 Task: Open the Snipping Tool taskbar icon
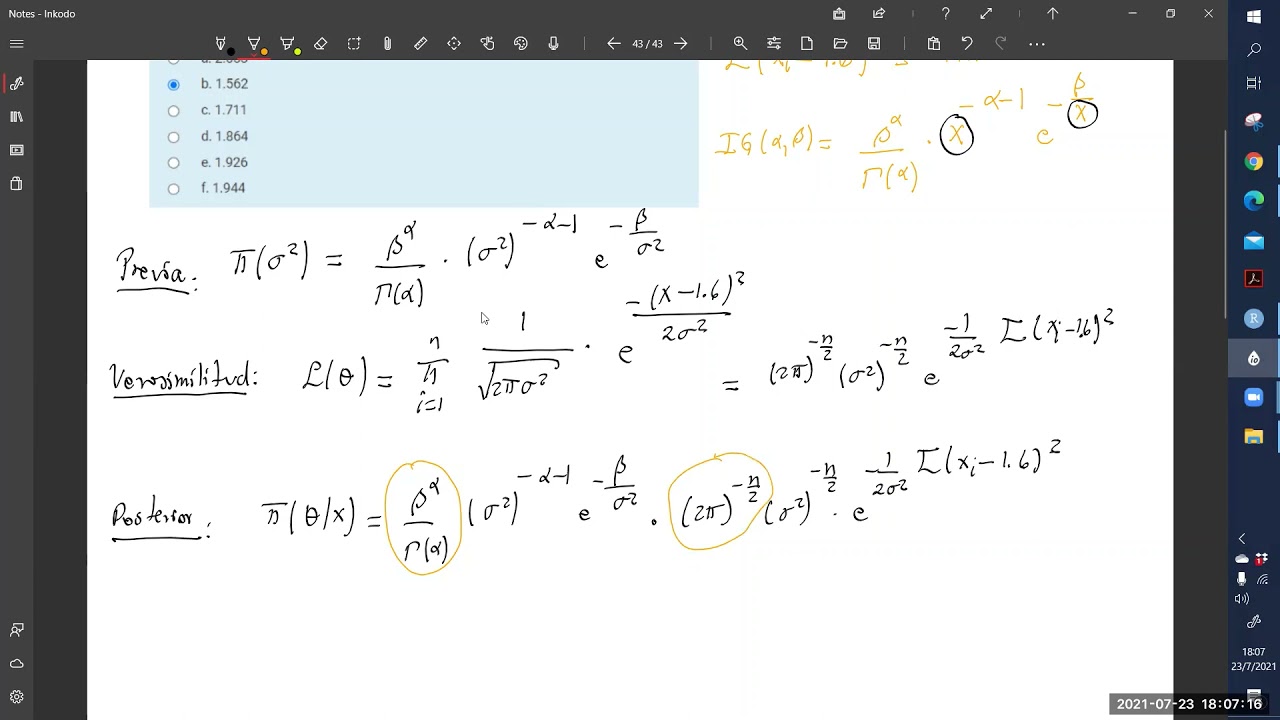[x=1254, y=122]
